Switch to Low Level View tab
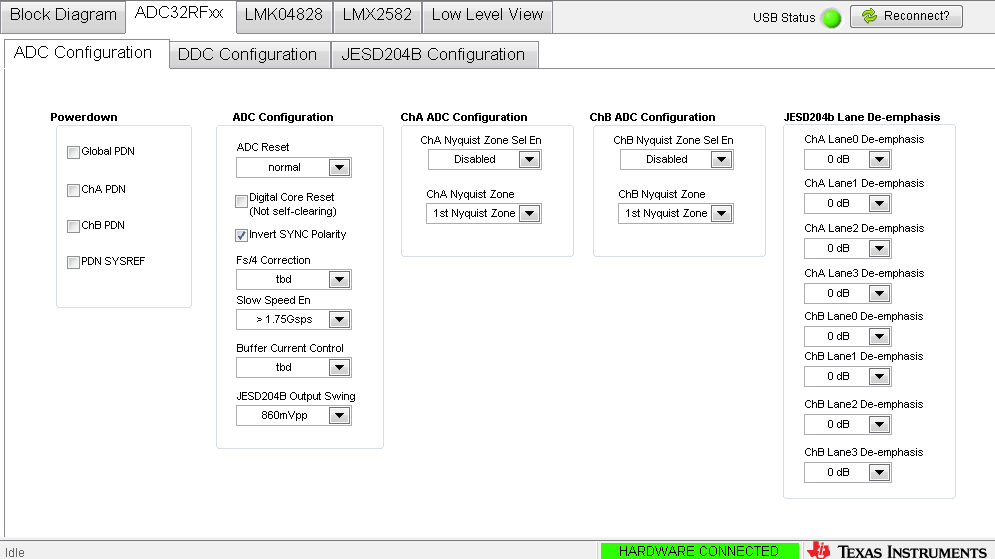 pyautogui.click(x=487, y=15)
